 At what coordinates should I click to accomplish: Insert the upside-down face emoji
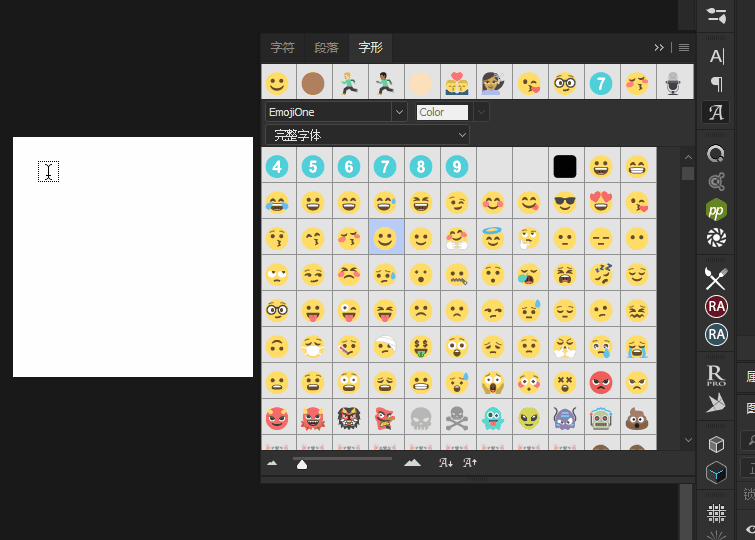point(277,346)
